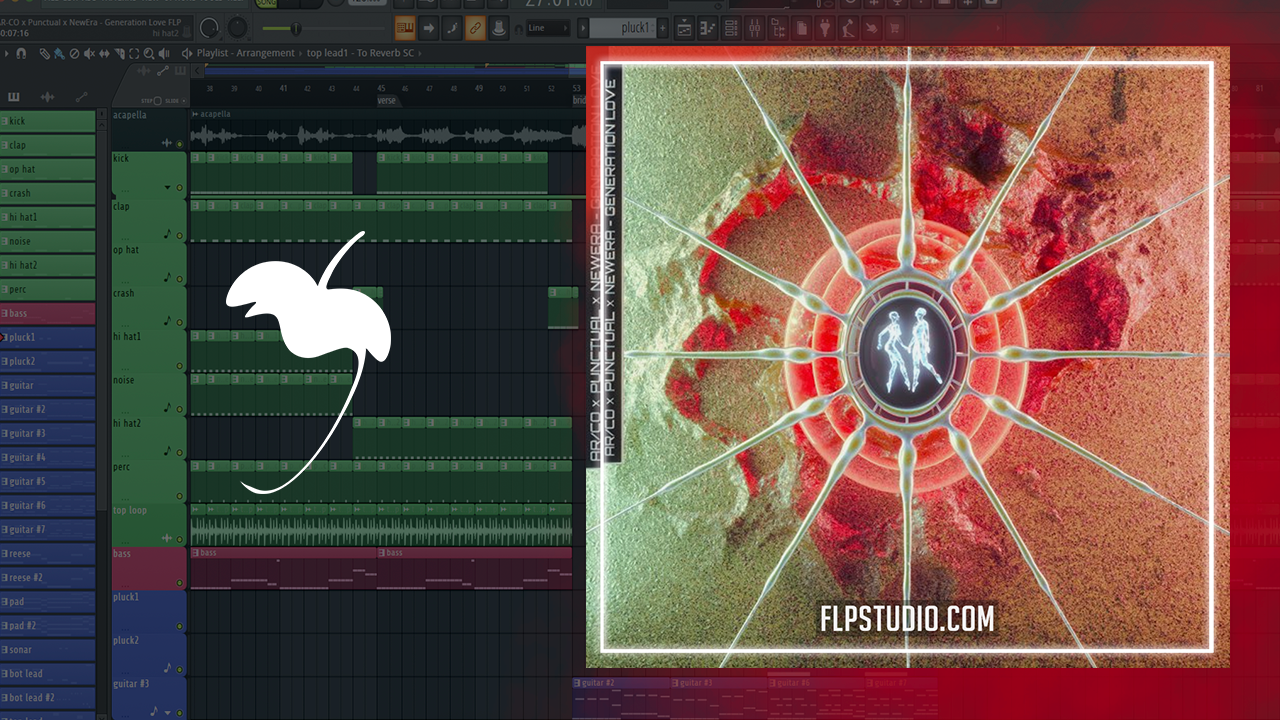Click the top lead1 - To Reverb SC breadcrumb
1280x720 pixels.
(x=361, y=53)
